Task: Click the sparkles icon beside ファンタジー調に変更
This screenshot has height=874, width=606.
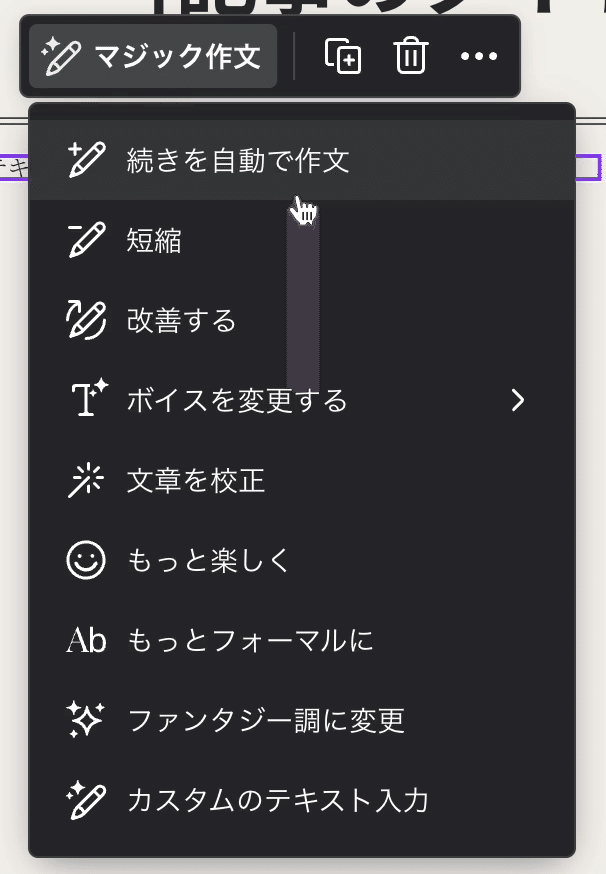Action: (87, 720)
